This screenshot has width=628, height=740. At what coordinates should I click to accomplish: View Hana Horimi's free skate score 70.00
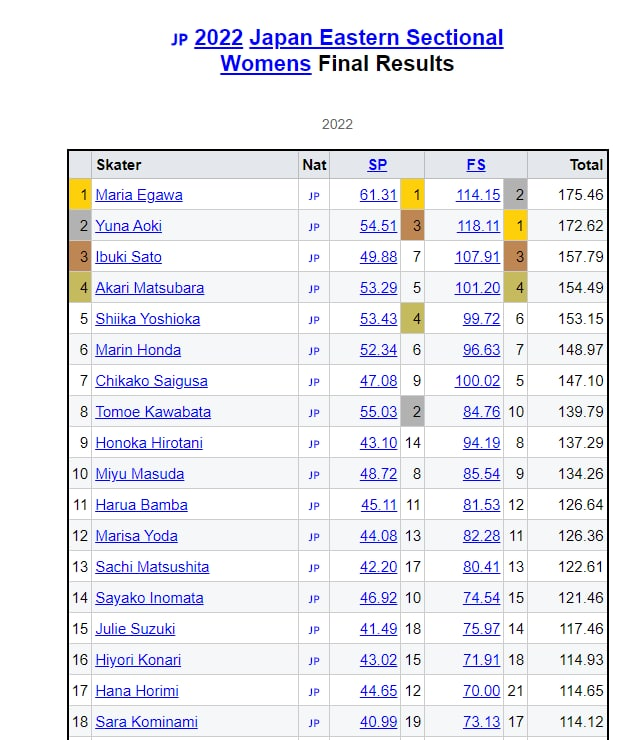pos(481,691)
